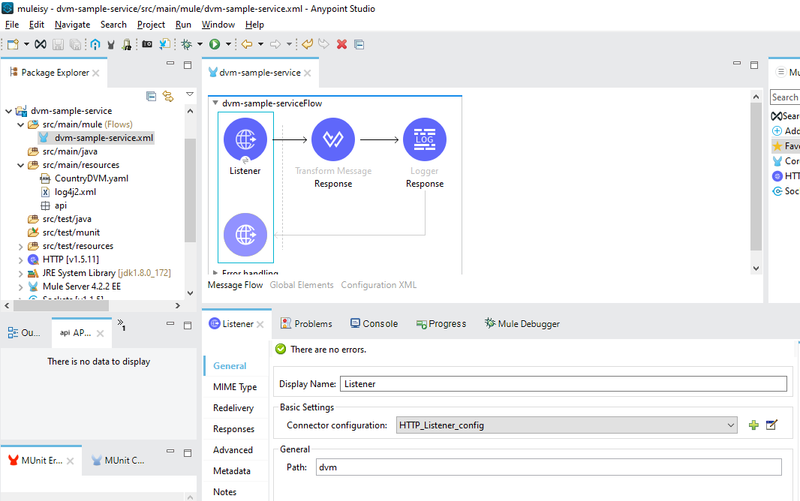Switch to the Global Elements tab
800x501 pixels.
click(x=302, y=285)
